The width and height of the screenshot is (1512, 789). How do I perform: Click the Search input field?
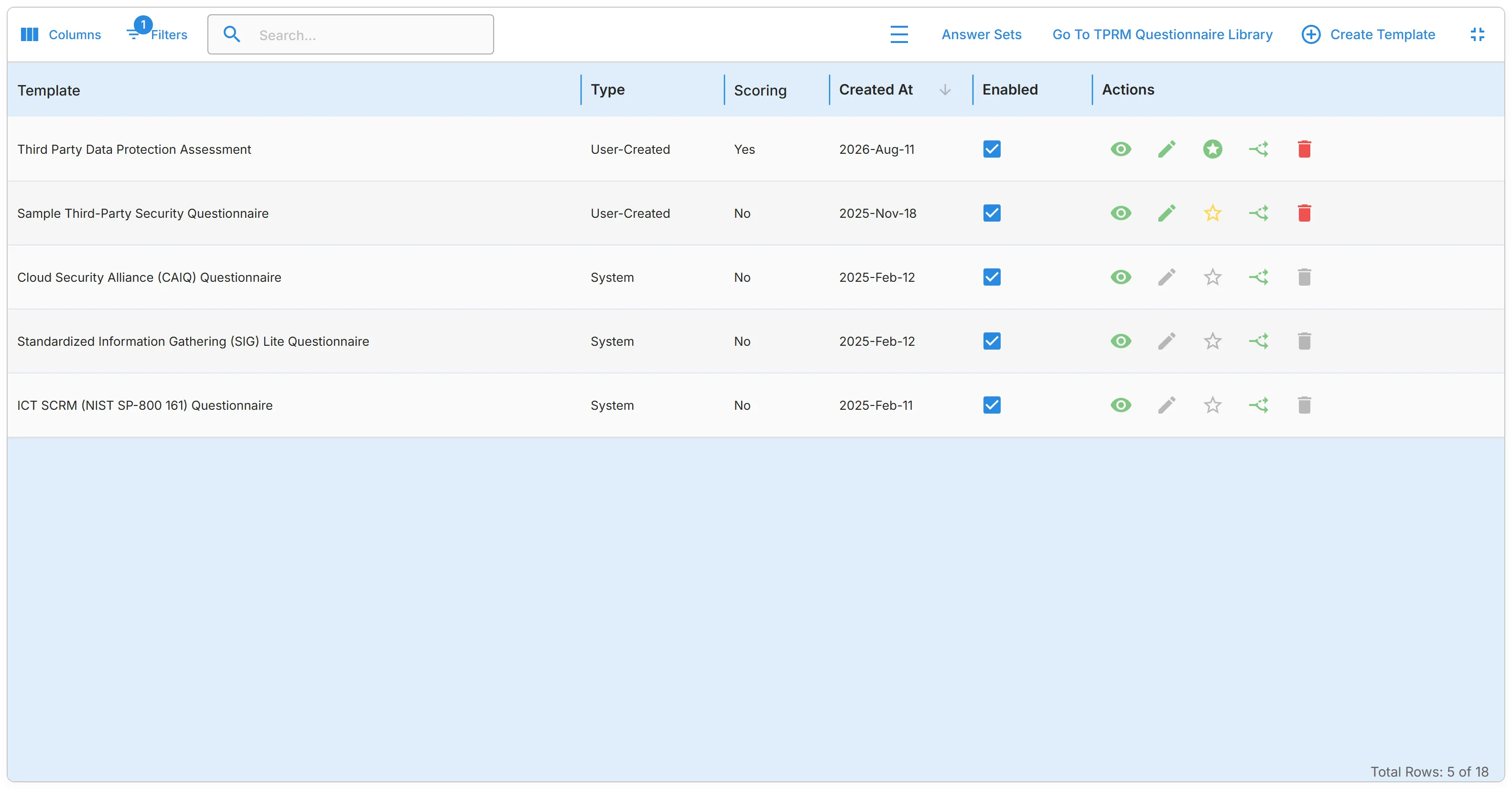click(x=350, y=34)
